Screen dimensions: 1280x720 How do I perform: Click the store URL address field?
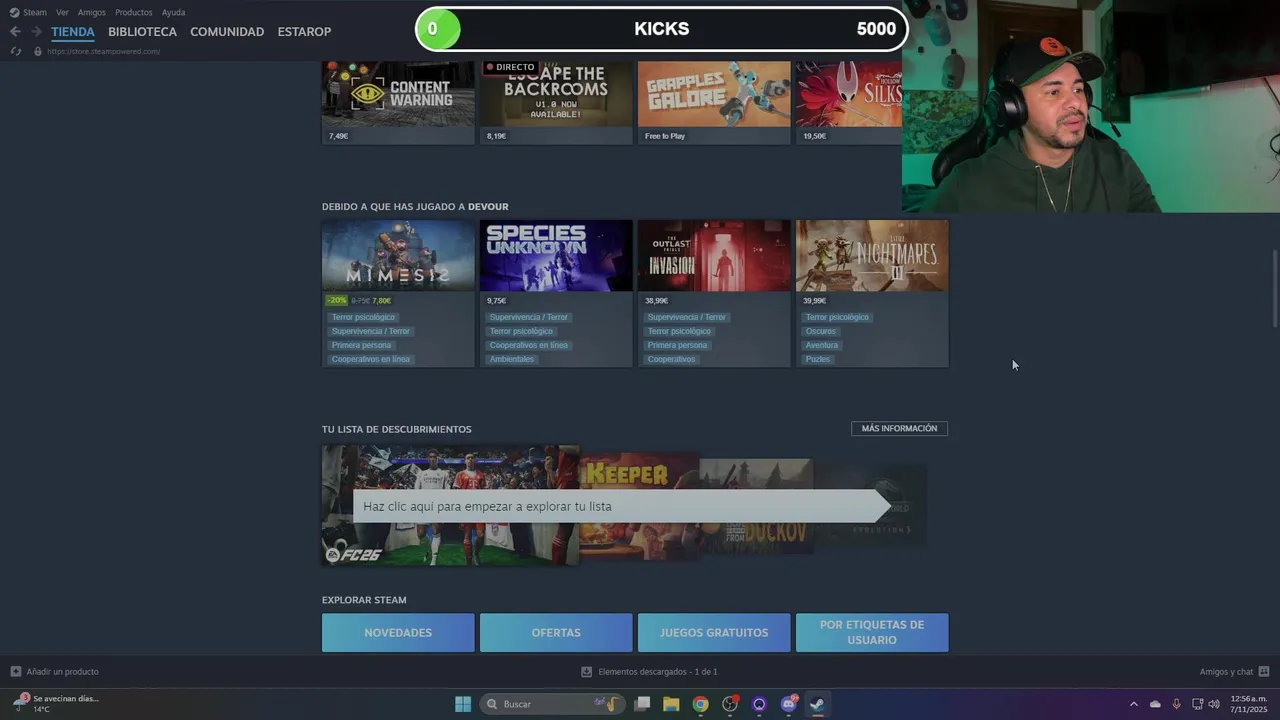point(104,51)
